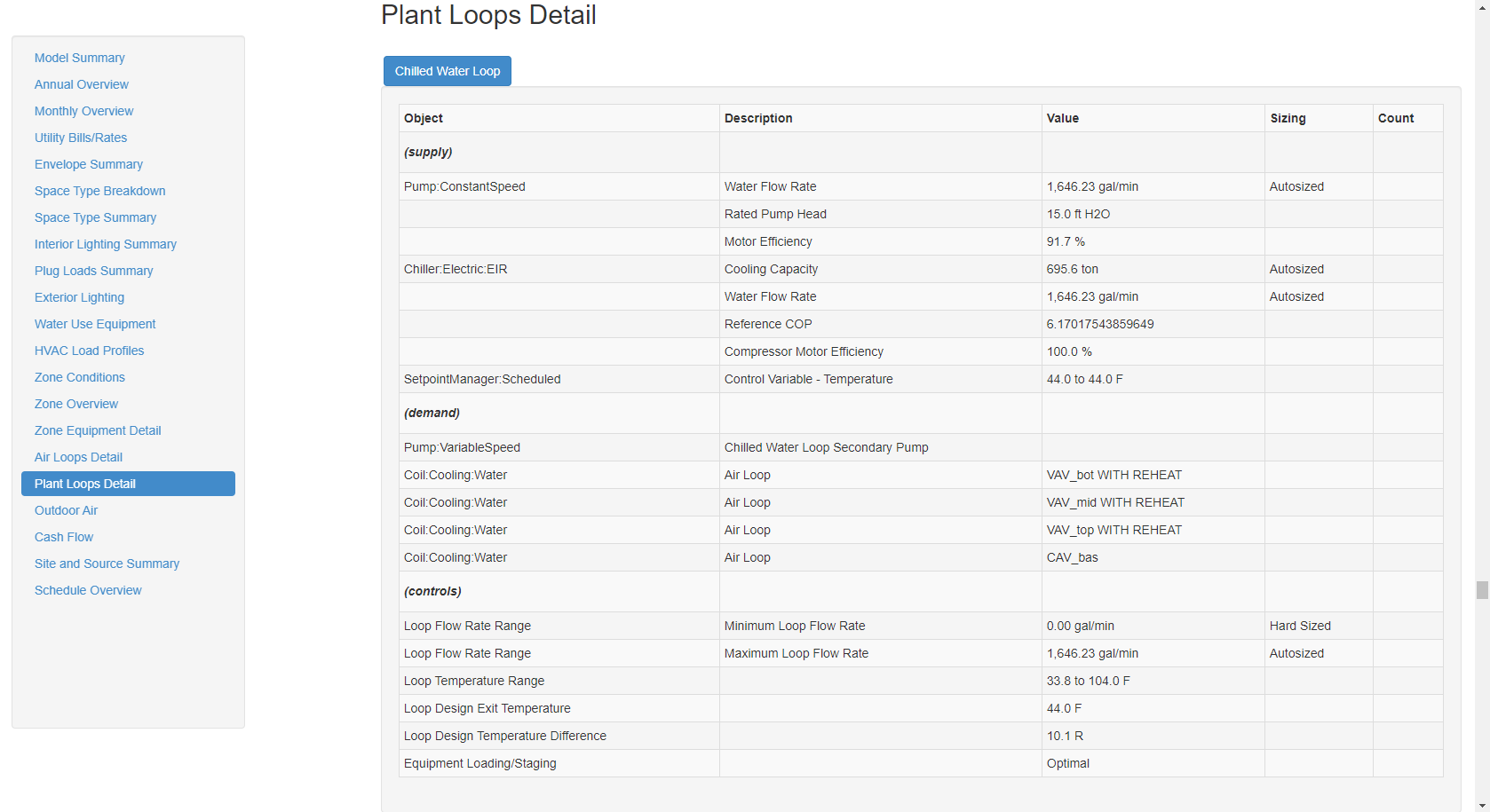View the Interior Lighting Summary

[x=105, y=244]
